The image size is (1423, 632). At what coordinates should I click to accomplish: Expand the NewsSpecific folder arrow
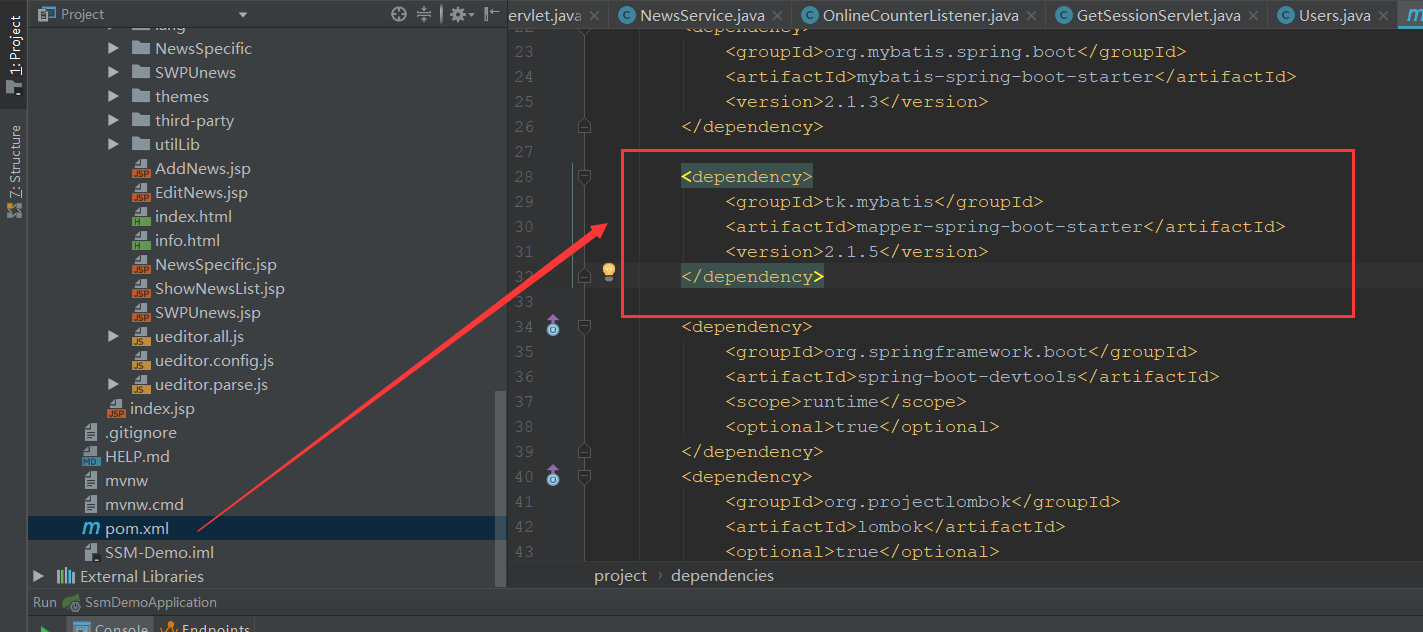(x=114, y=48)
